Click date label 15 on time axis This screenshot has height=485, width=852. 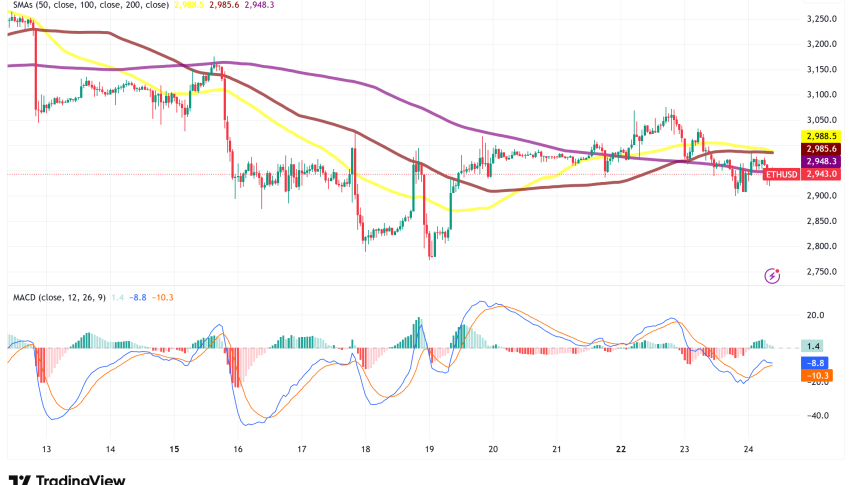[173, 448]
